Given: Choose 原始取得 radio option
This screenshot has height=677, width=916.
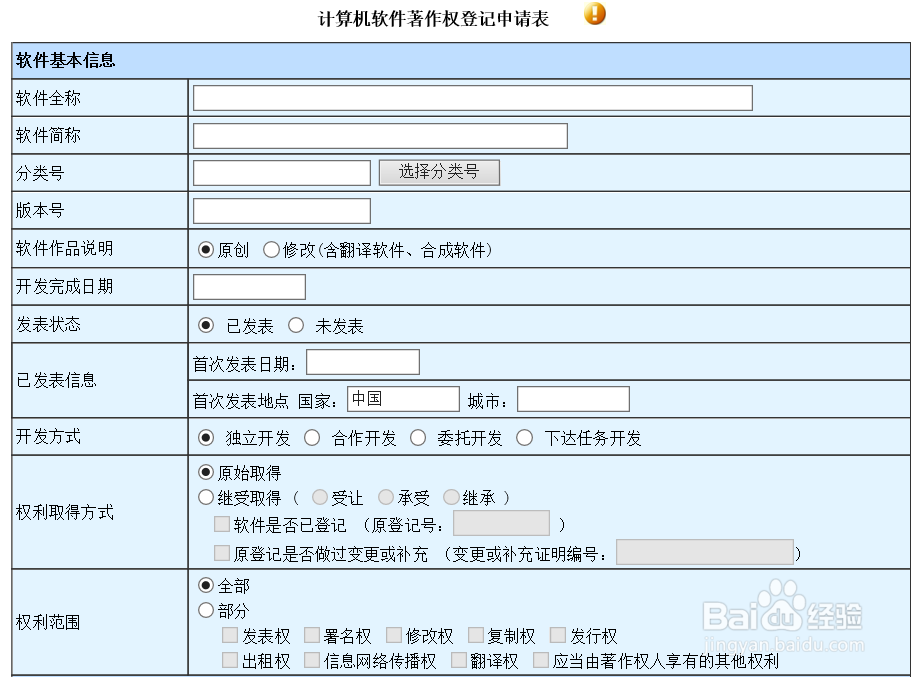Looking at the screenshot, I should [x=206, y=472].
